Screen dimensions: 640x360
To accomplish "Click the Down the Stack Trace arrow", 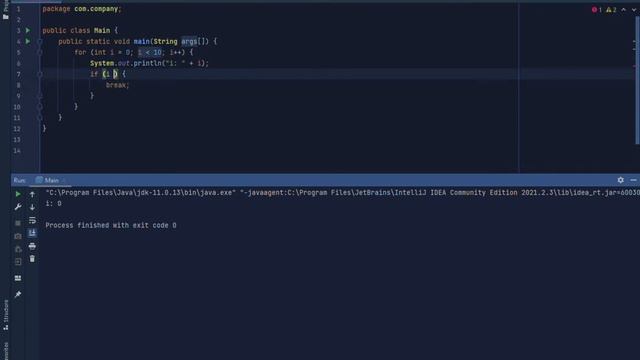I will pyautogui.click(x=32, y=207).
